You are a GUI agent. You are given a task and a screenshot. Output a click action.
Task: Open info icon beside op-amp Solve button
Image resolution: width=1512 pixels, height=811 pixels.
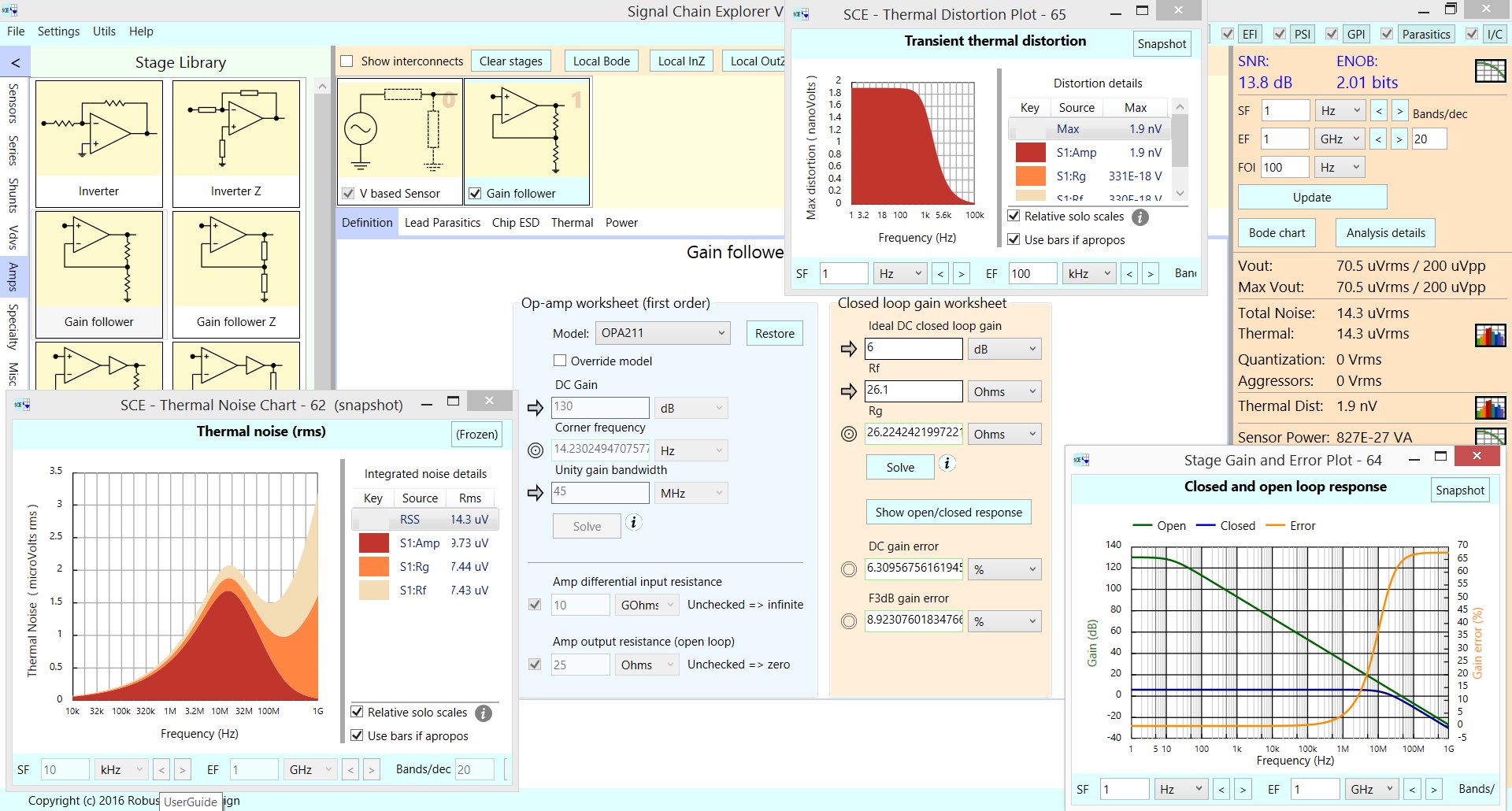[x=634, y=522]
